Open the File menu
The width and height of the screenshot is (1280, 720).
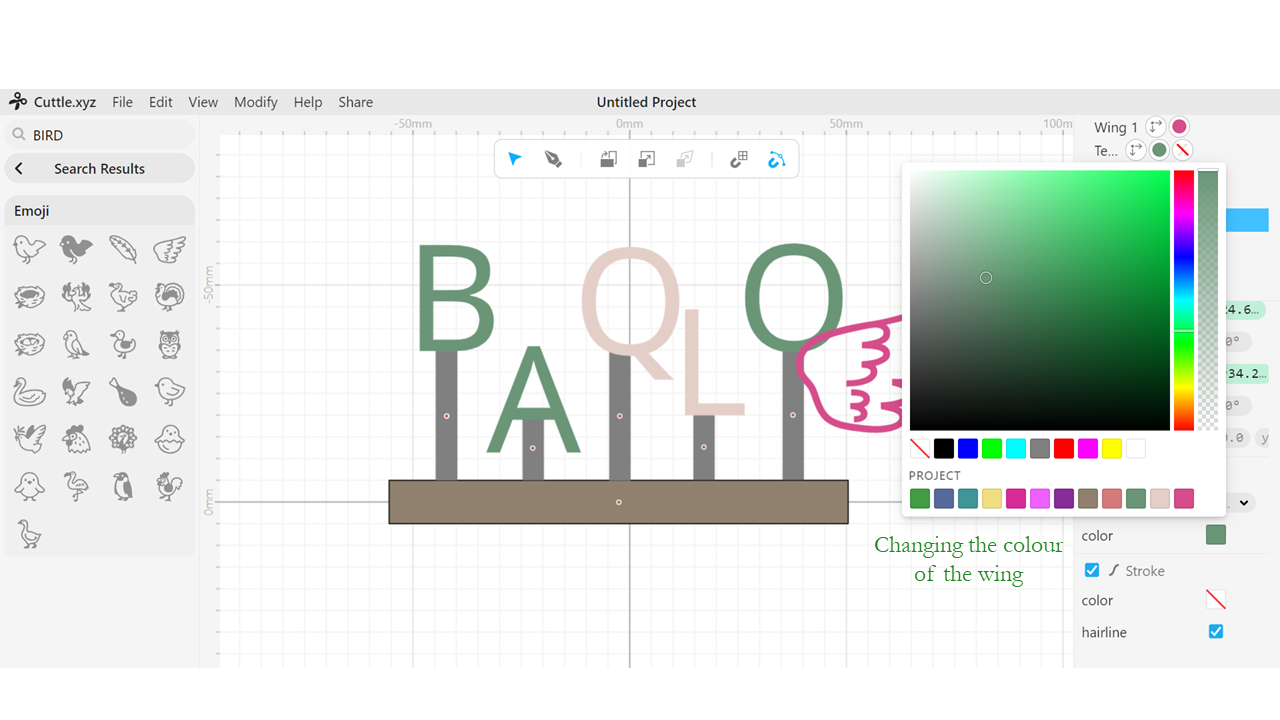coord(122,102)
